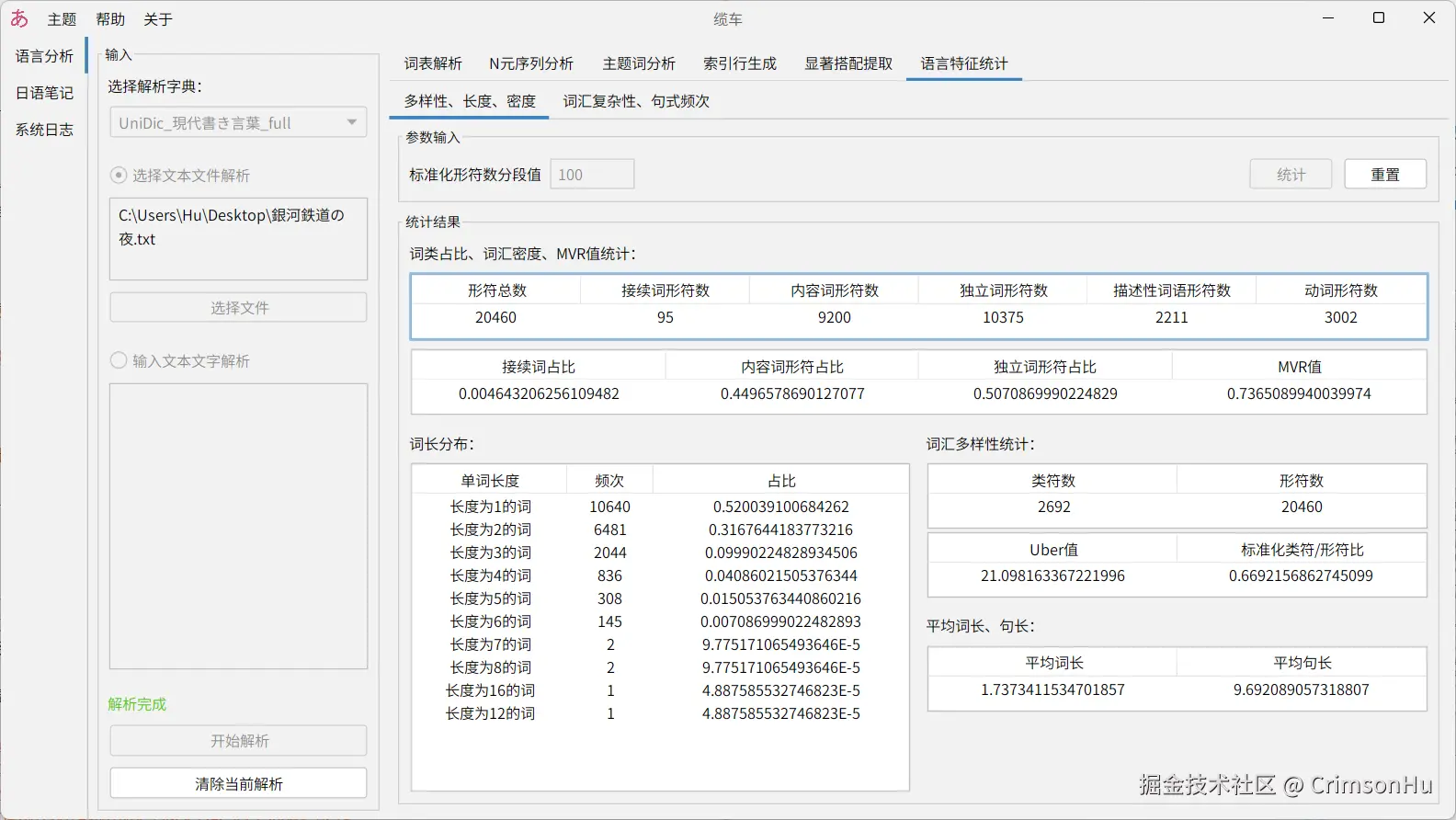Switch to the 主题词分析 tab
Image resolution: width=1456 pixels, height=820 pixels.
(639, 63)
